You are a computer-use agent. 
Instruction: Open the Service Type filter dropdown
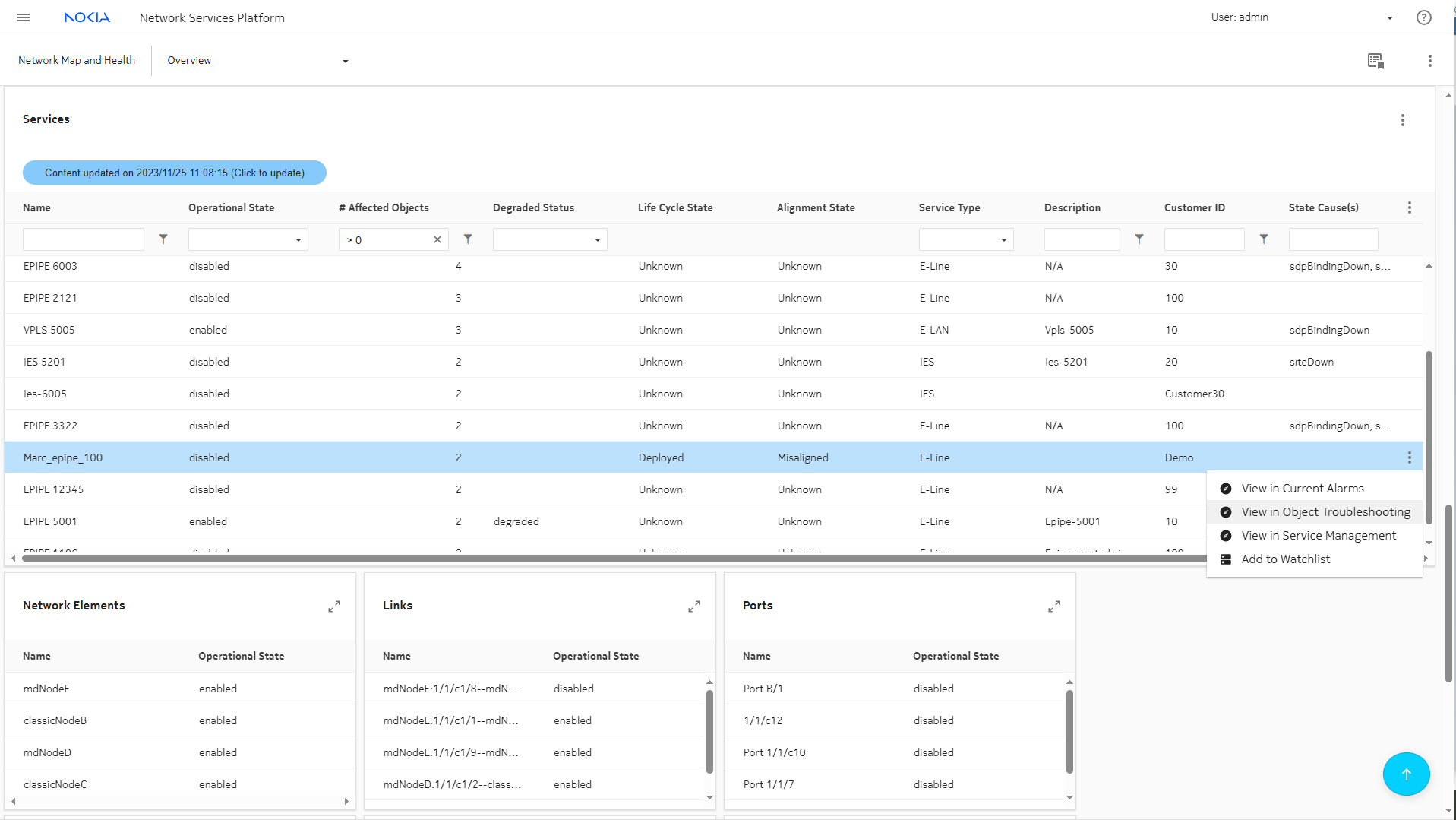click(965, 240)
